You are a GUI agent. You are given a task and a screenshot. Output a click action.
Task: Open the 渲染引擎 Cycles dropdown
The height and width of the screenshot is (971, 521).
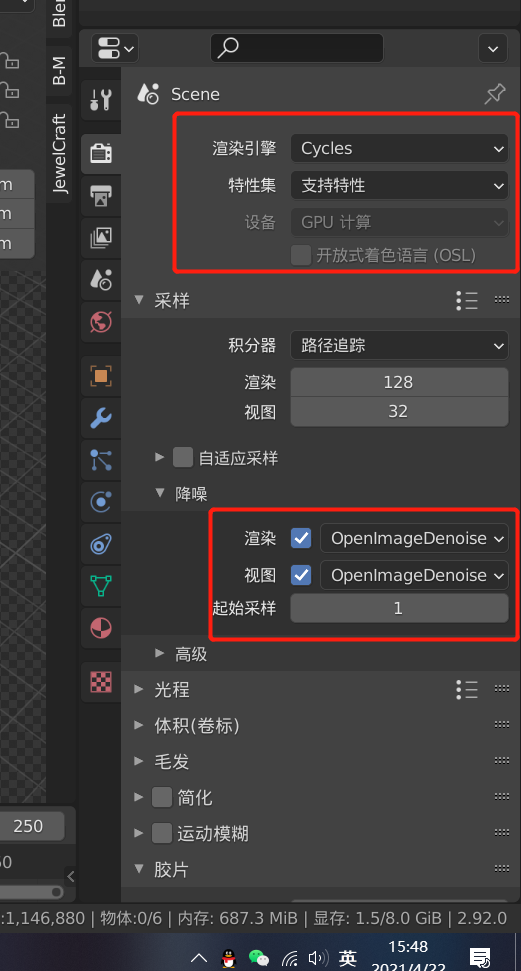[399, 149]
